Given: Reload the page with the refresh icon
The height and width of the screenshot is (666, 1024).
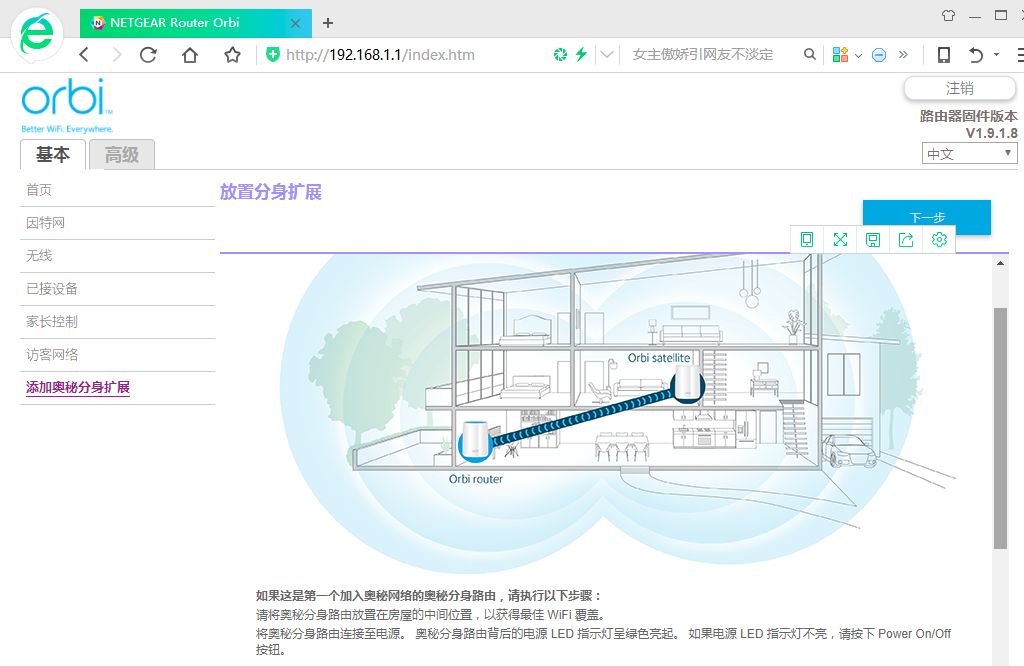Looking at the screenshot, I should coord(149,55).
